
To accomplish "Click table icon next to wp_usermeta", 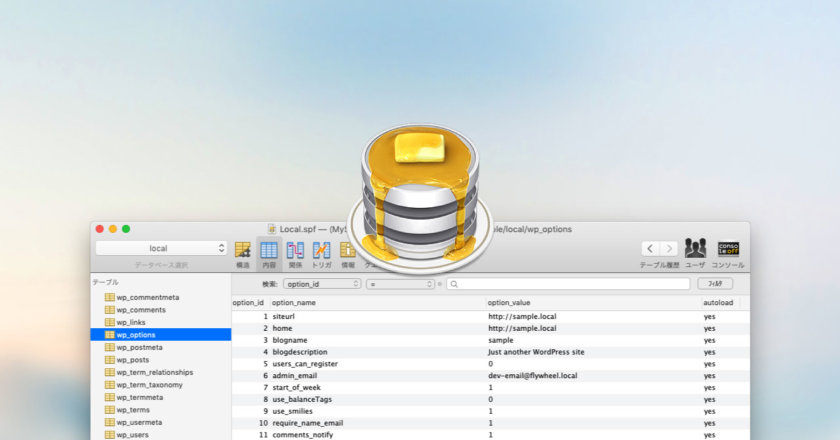I will [x=110, y=422].
